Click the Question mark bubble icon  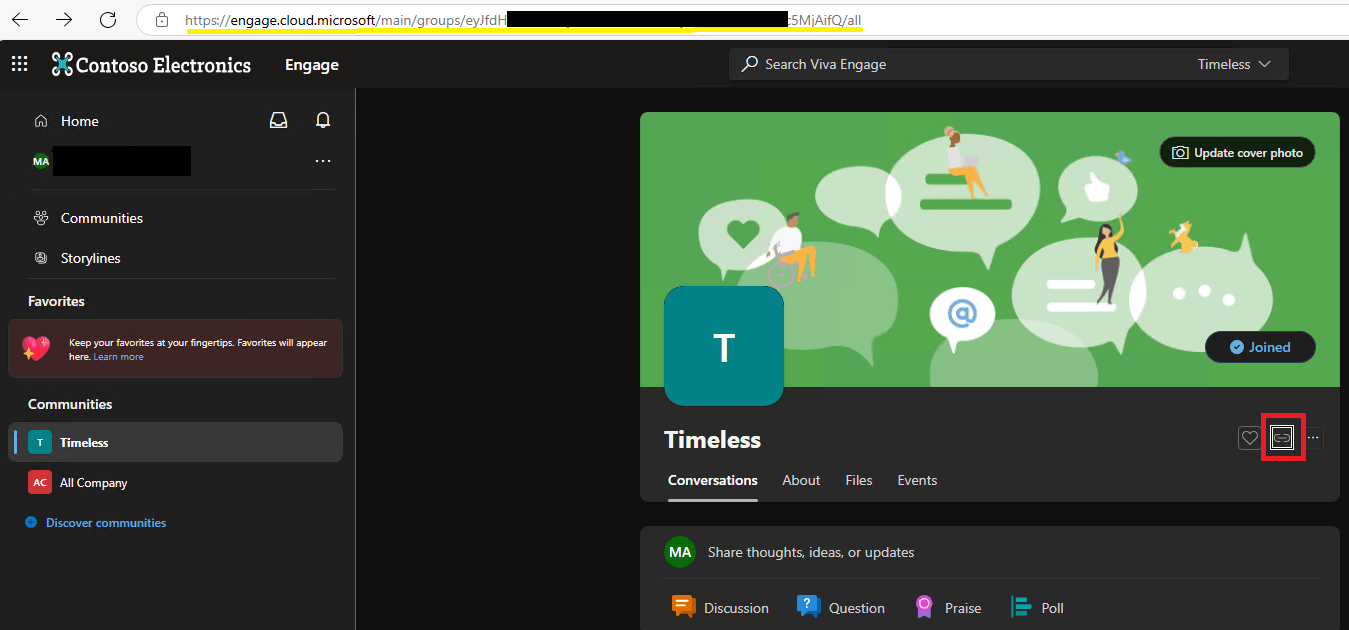pos(808,606)
